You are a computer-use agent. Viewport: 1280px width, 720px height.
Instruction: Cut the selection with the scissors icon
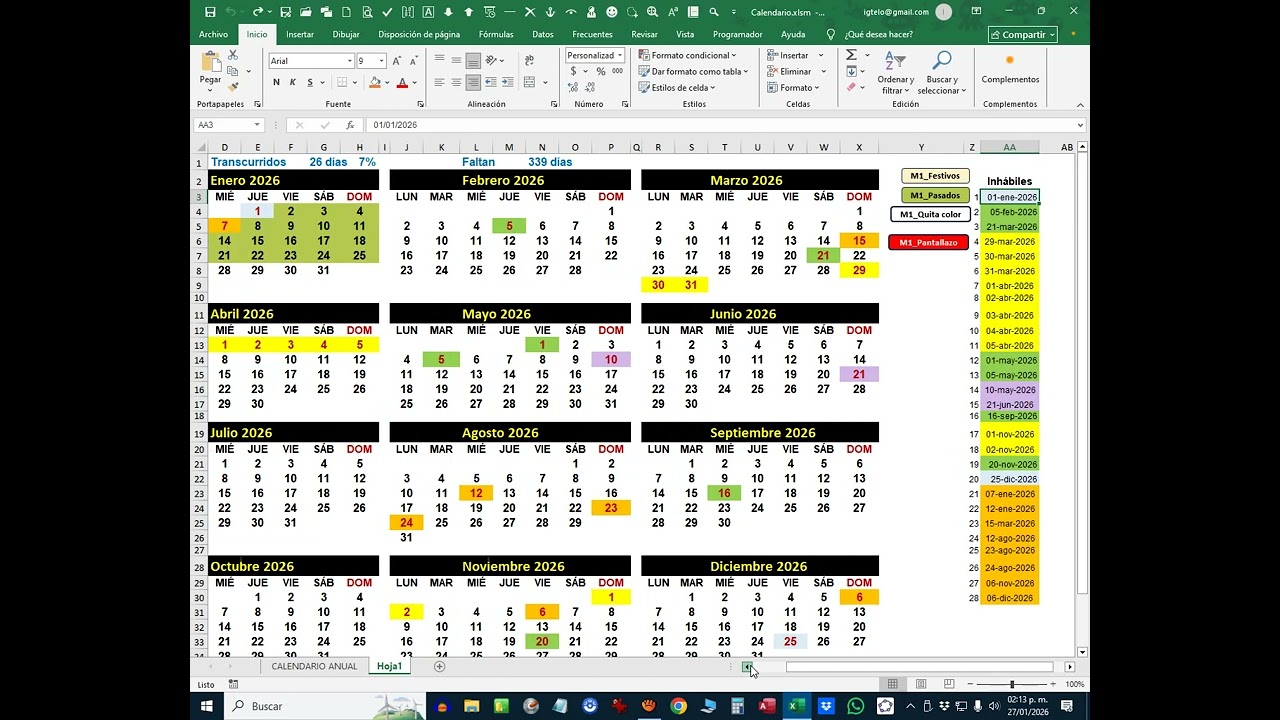(233, 56)
